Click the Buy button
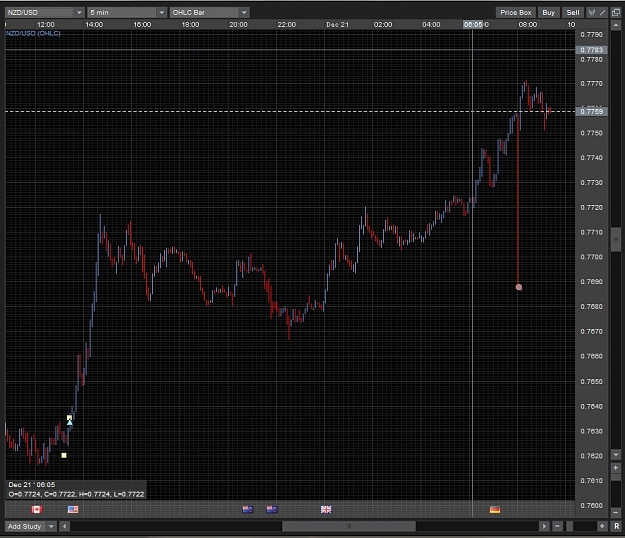 548,12
